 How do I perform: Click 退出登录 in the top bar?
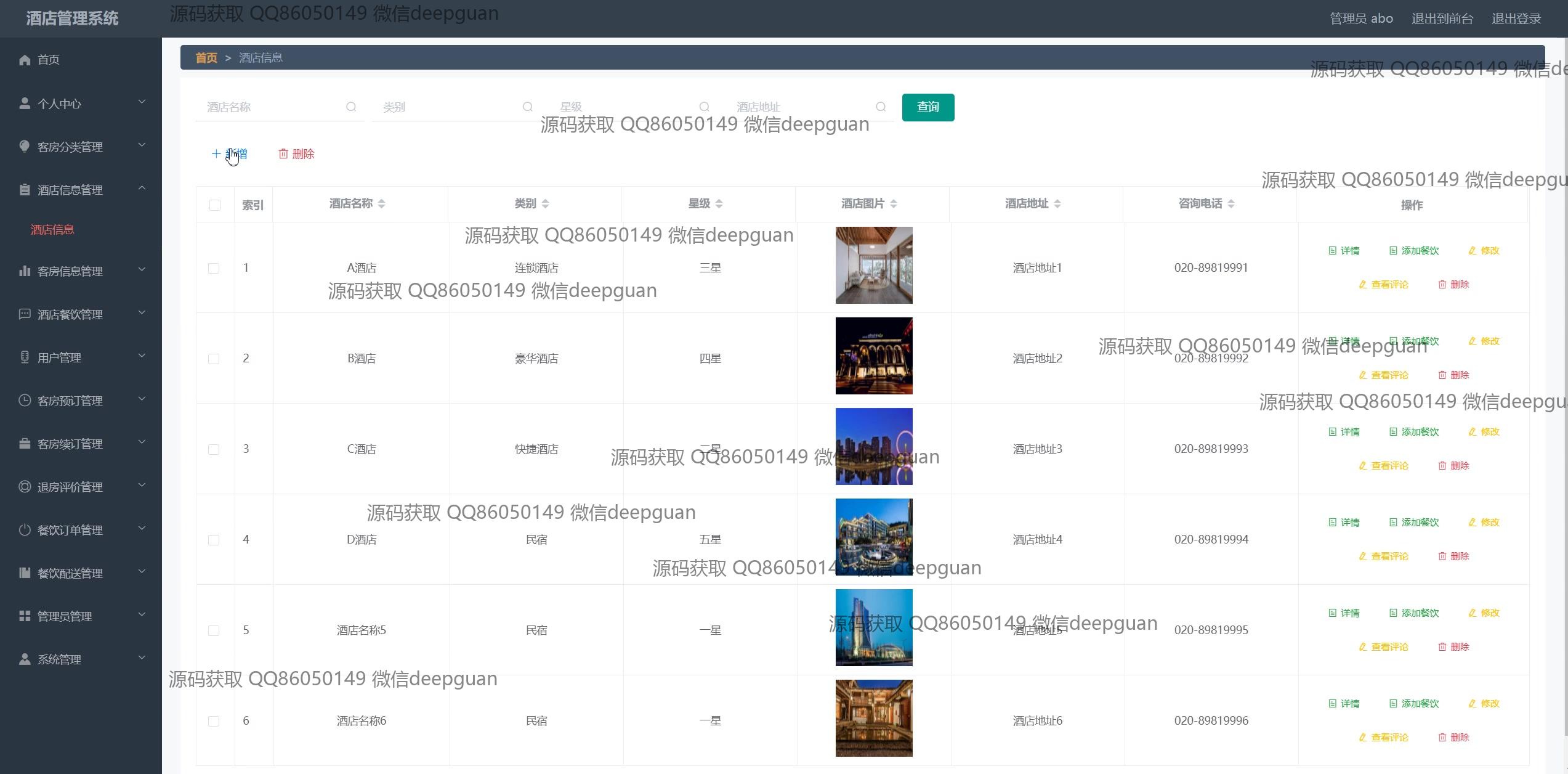[x=1516, y=18]
